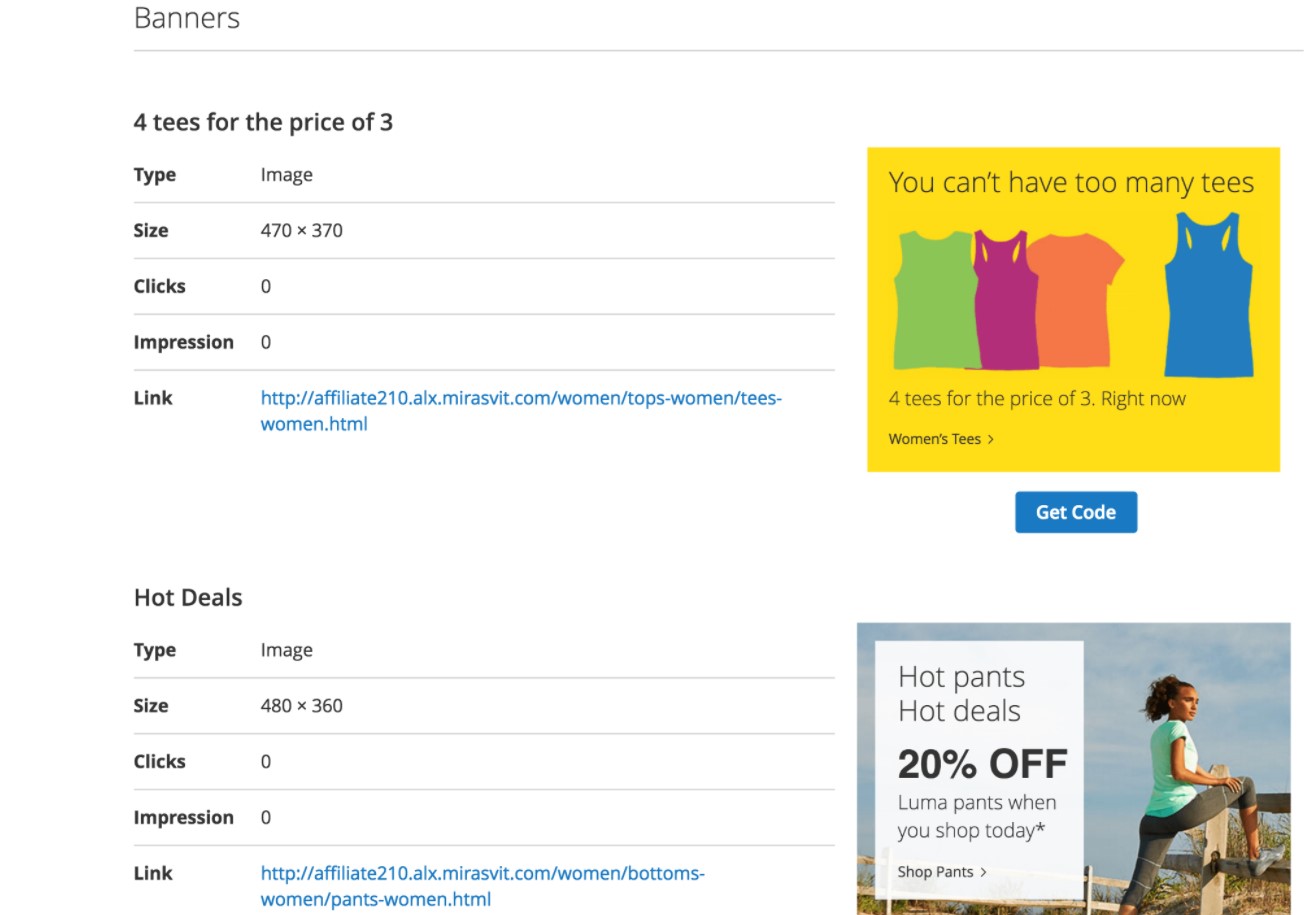
Task: Click the arrow beside Women's Tees
Action: (x=990, y=439)
